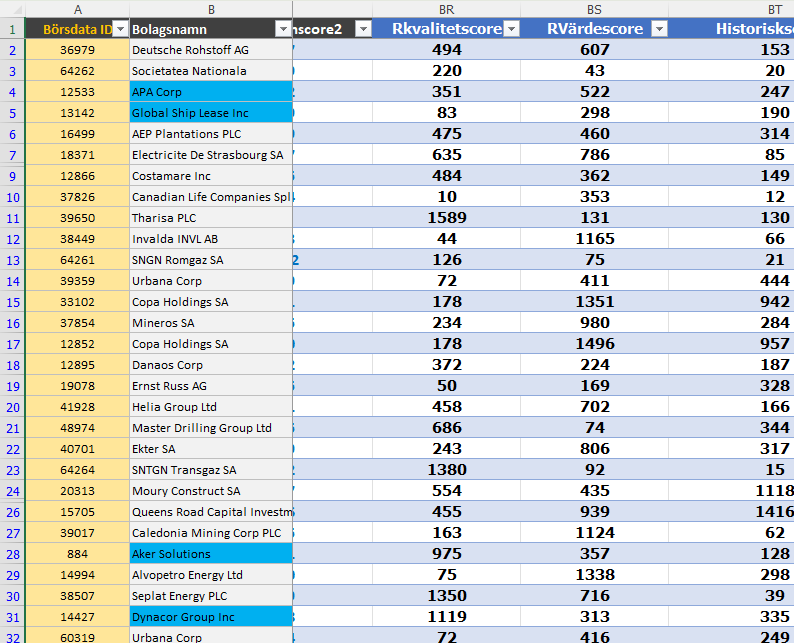Select the Tharisa PLC cell
The height and width of the screenshot is (643, 794).
tap(211, 218)
